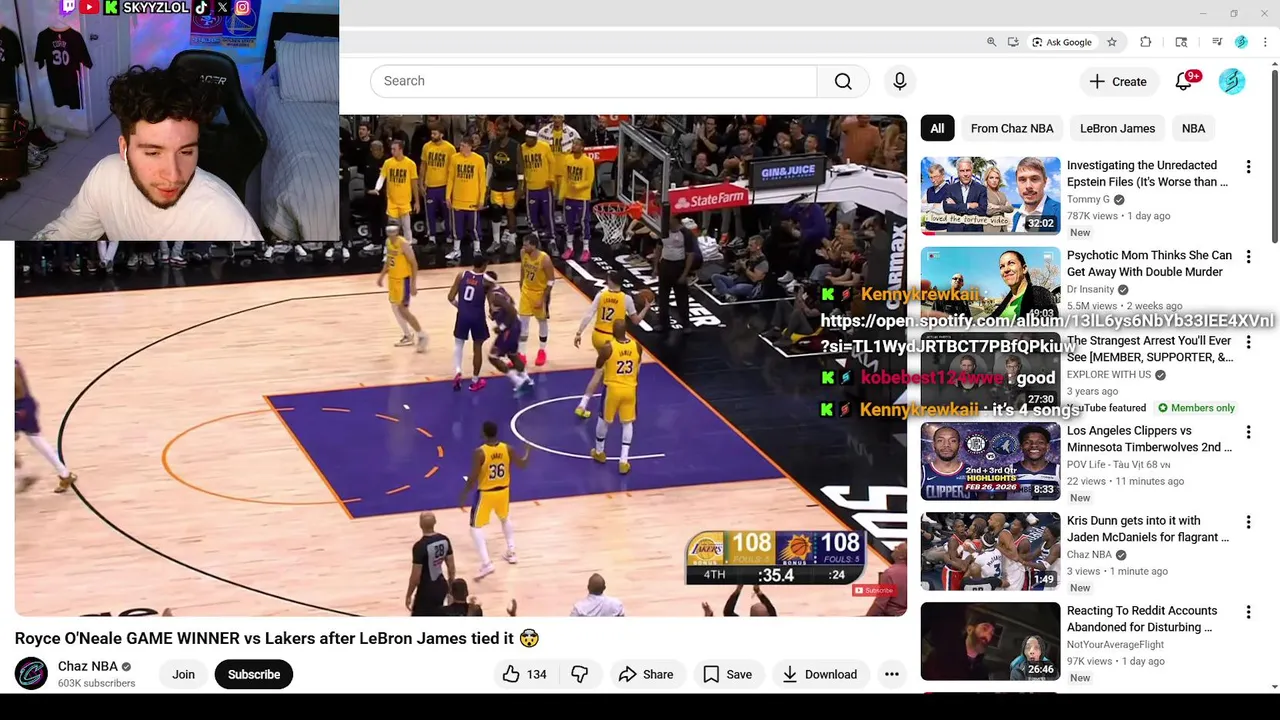Select the From Chaz NBA filter chip
The image size is (1280, 720).
click(1012, 128)
